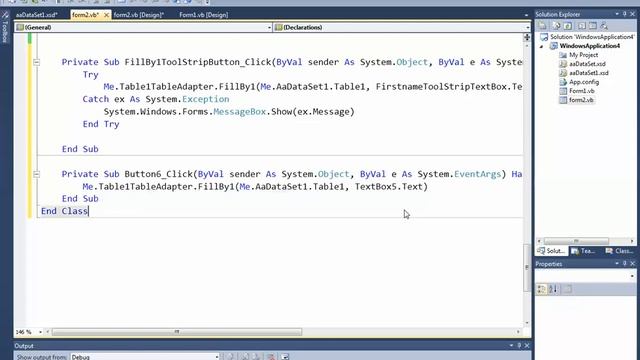Click the editor split-window handle
The height and width of the screenshot is (360, 640).
tap(527, 37)
